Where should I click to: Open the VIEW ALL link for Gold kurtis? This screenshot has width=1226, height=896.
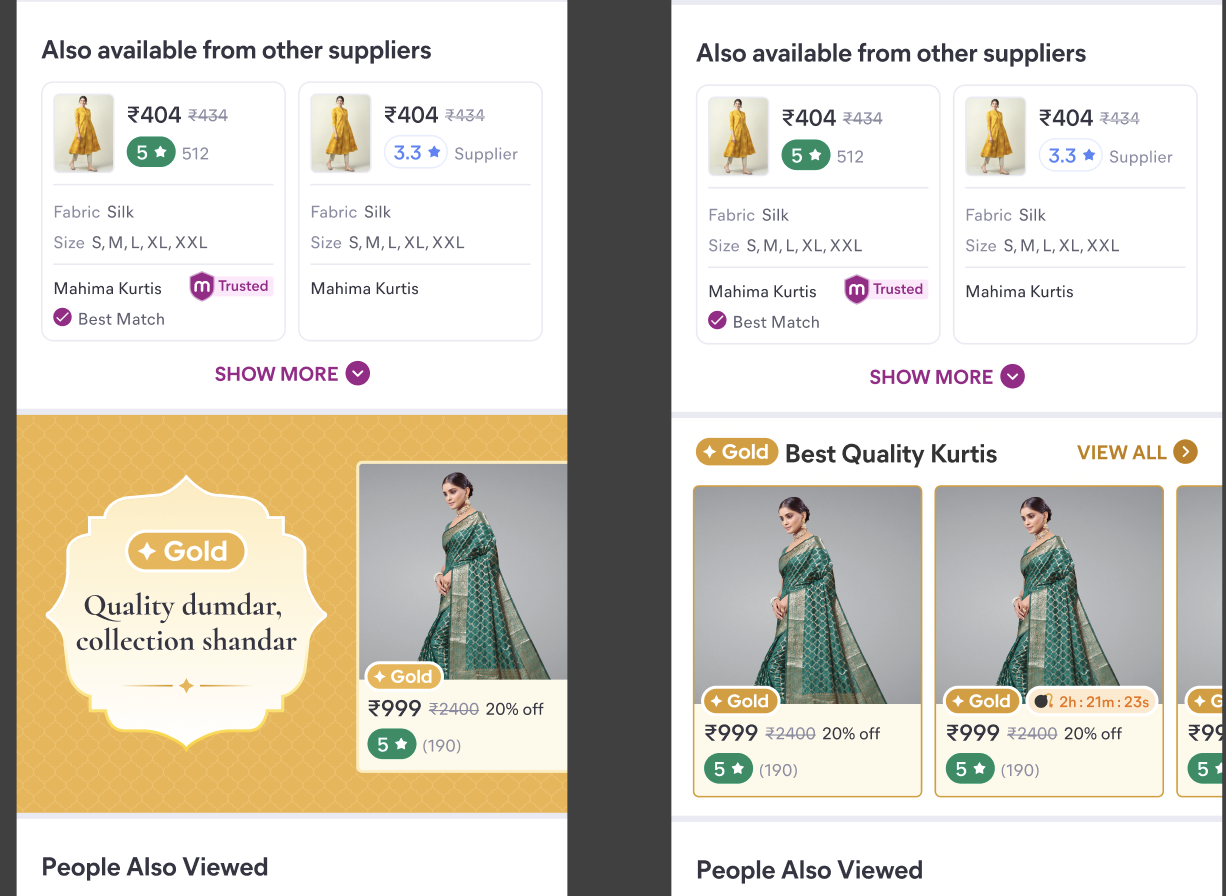(x=1122, y=452)
